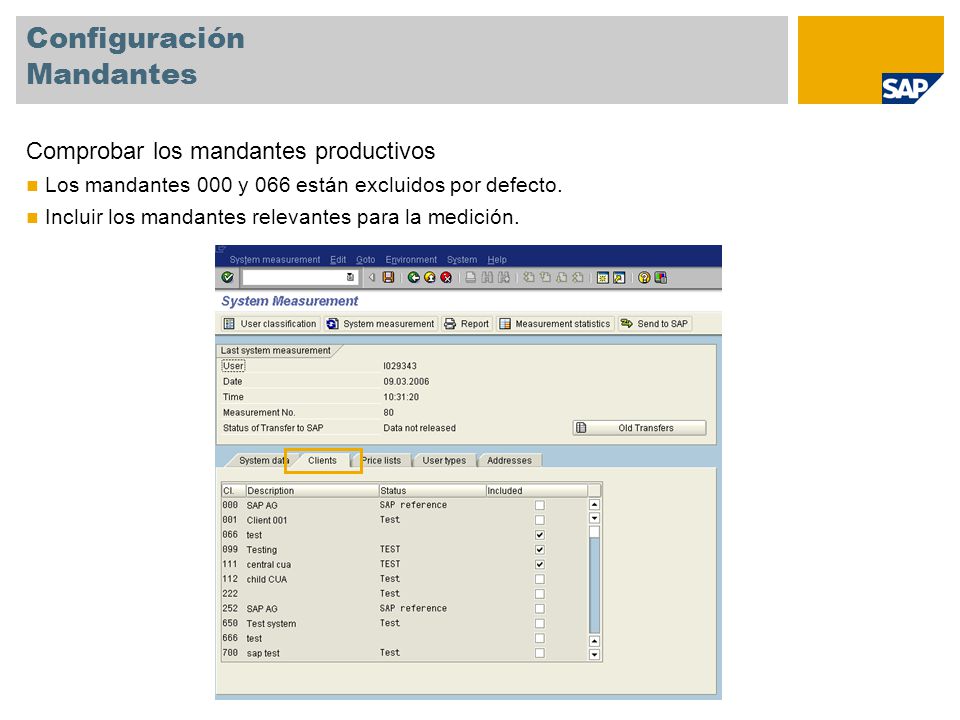
Task: Tick Included for client 650 Test system
Action: tap(539, 623)
